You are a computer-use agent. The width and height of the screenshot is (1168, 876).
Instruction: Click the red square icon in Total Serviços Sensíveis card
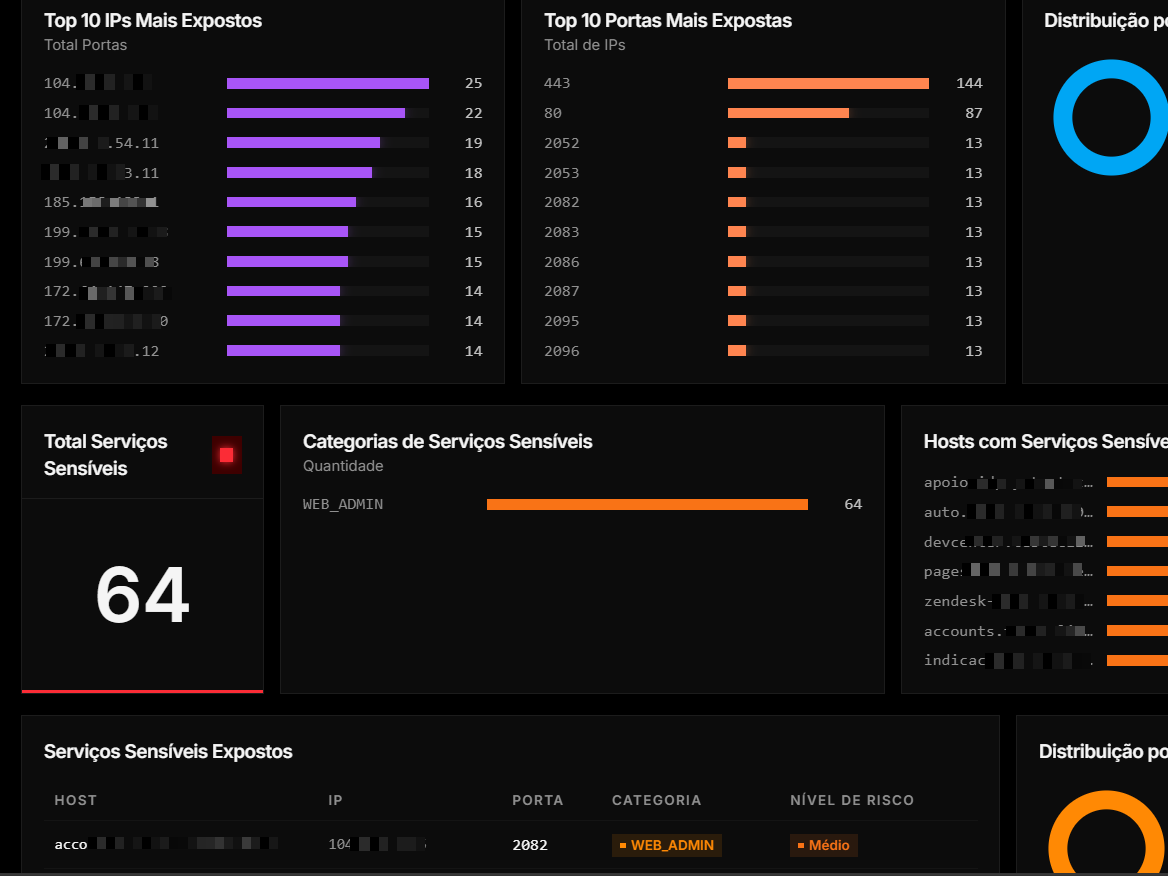[x=226, y=455]
